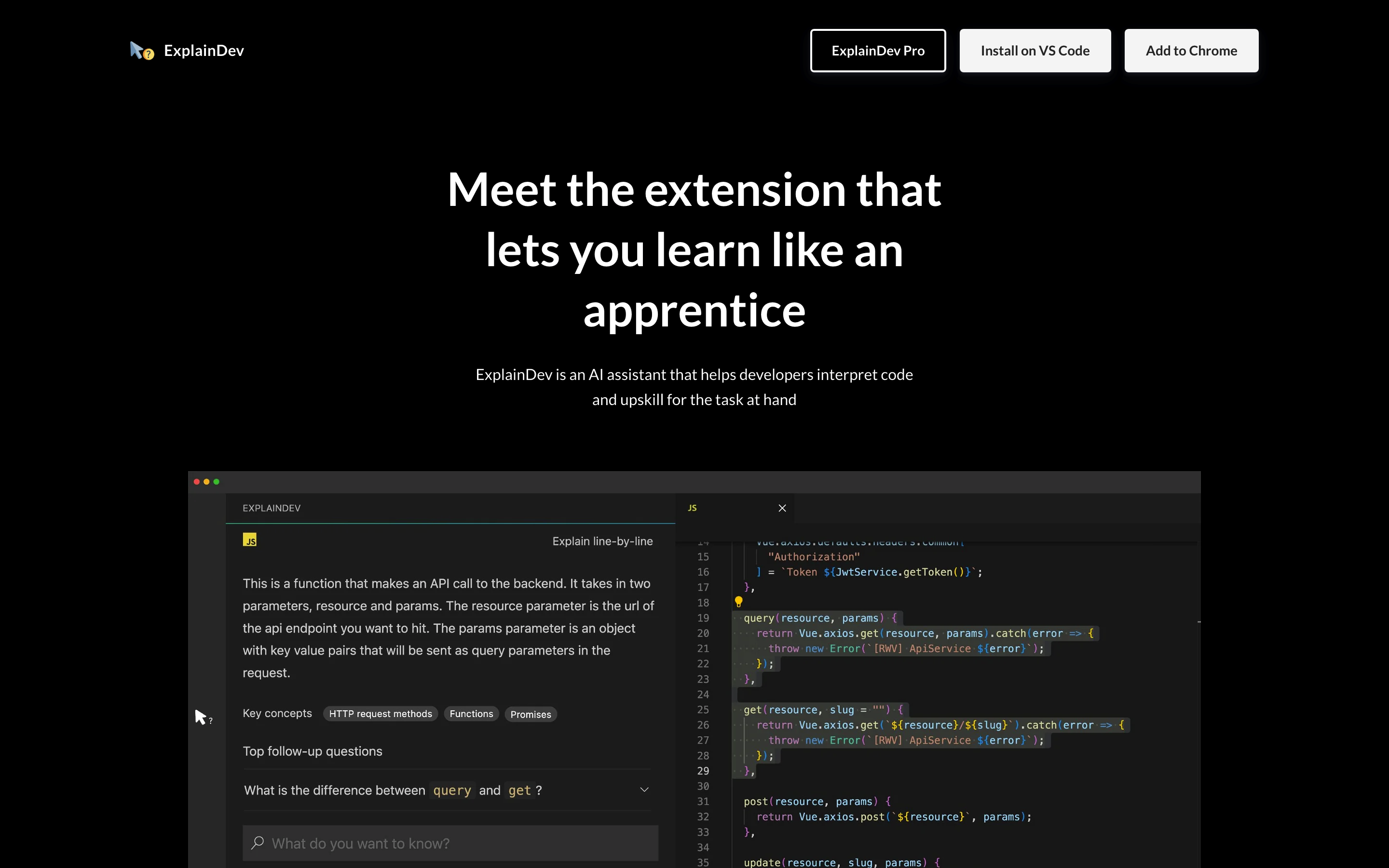Image resolution: width=1389 pixels, height=868 pixels.
Task: Click the yellow window minimize dot
Action: (206, 482)
